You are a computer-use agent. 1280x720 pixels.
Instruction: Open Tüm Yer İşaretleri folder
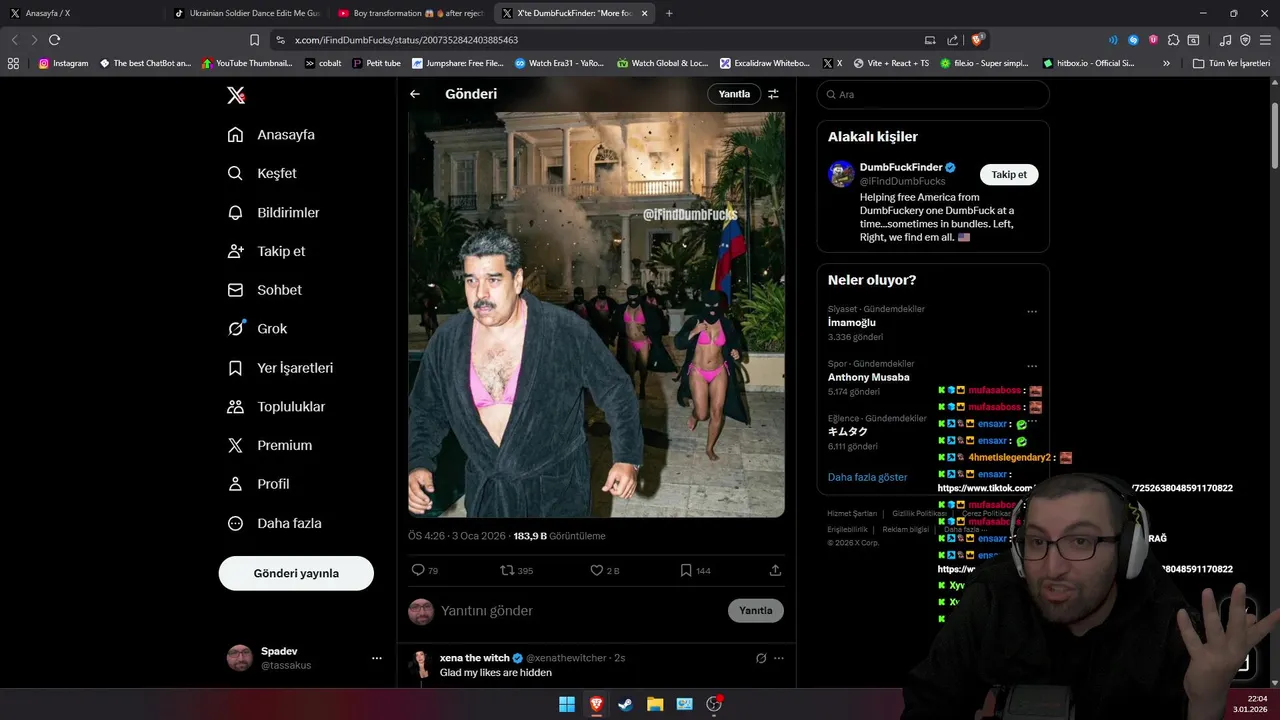click(1231, 63)
